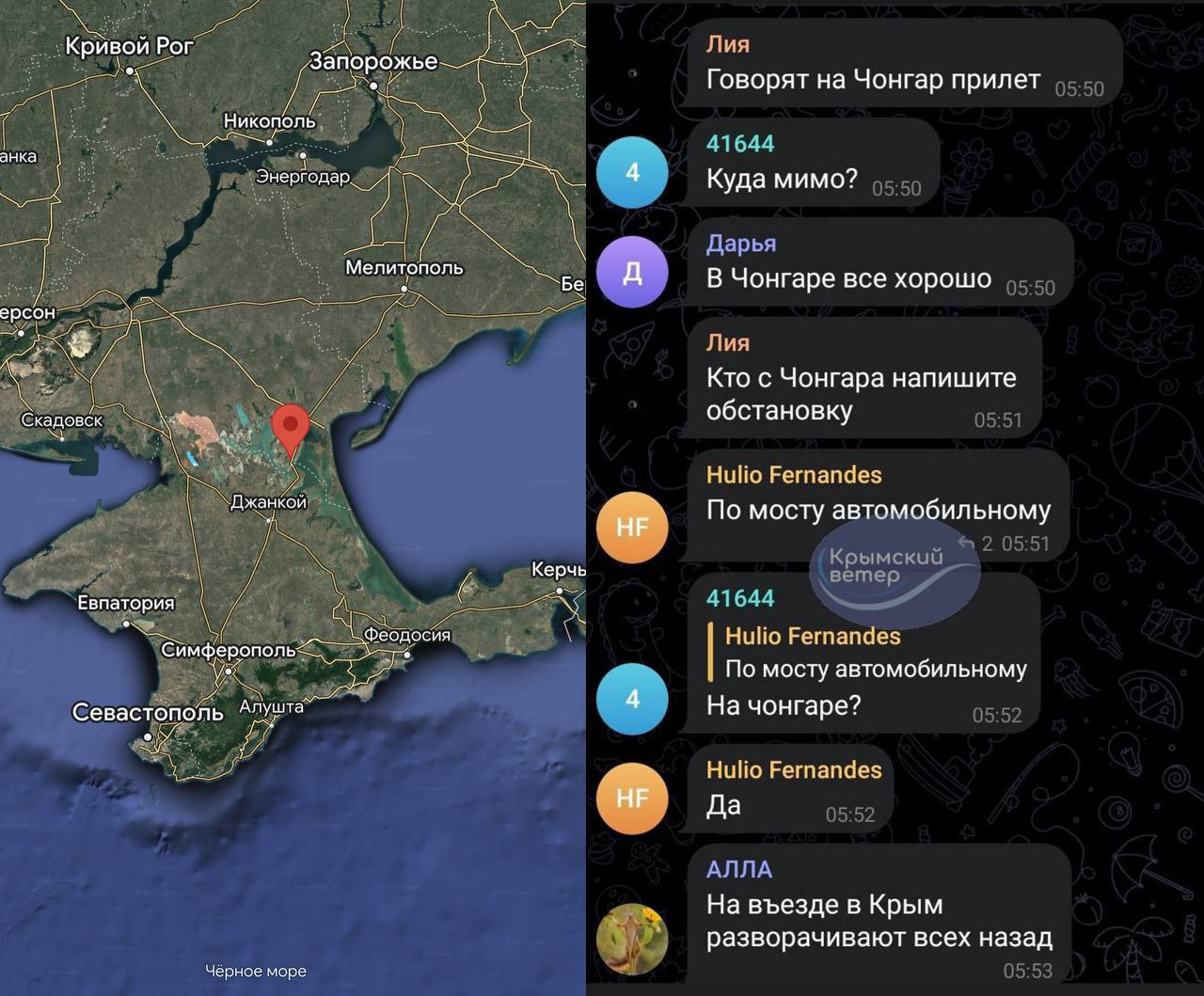This screenshot has height=996, width=1204.
Task: Open АЛЛА's photo avatar
Action: click(x=632, y=940)
